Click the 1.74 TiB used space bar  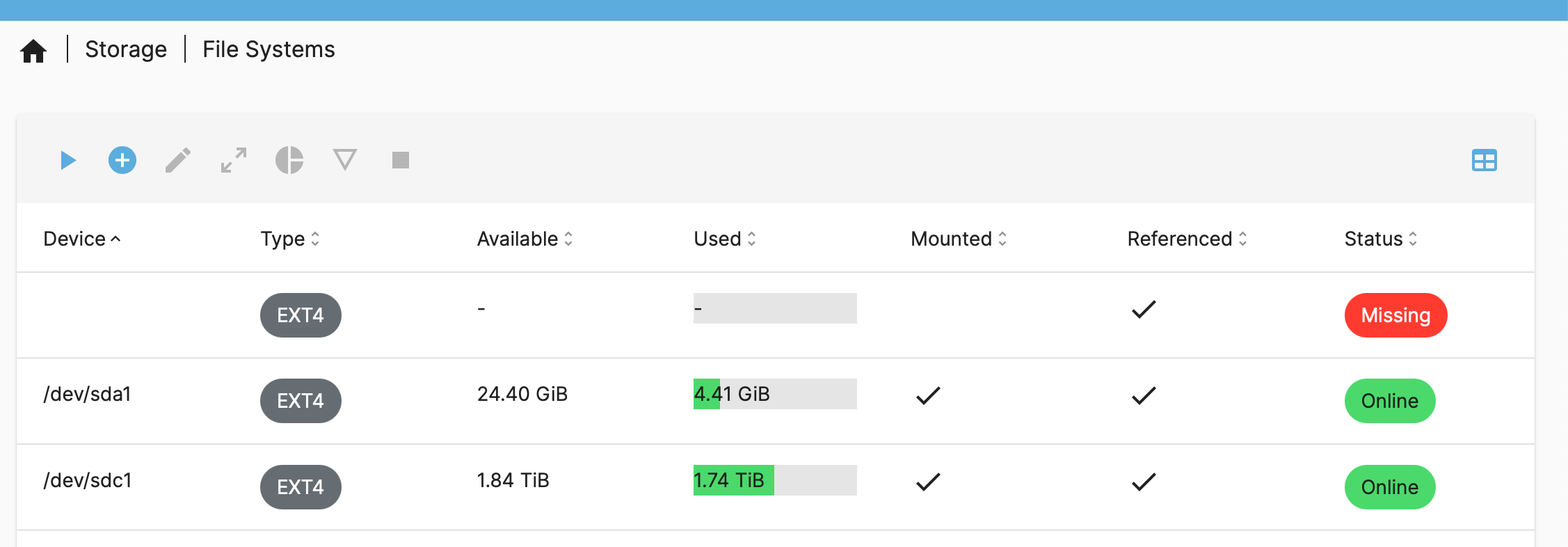tap(774, 480)
